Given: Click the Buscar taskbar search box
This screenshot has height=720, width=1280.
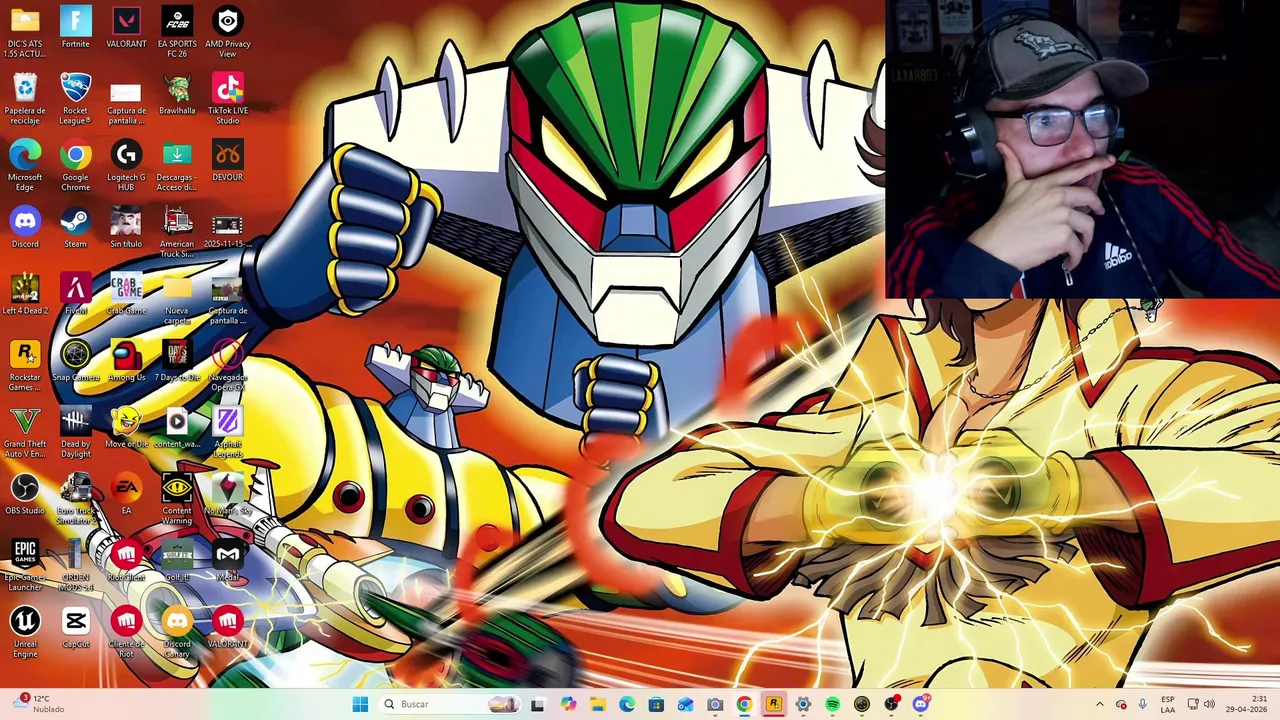Looking at the screenshot, I should pos(452,704).
